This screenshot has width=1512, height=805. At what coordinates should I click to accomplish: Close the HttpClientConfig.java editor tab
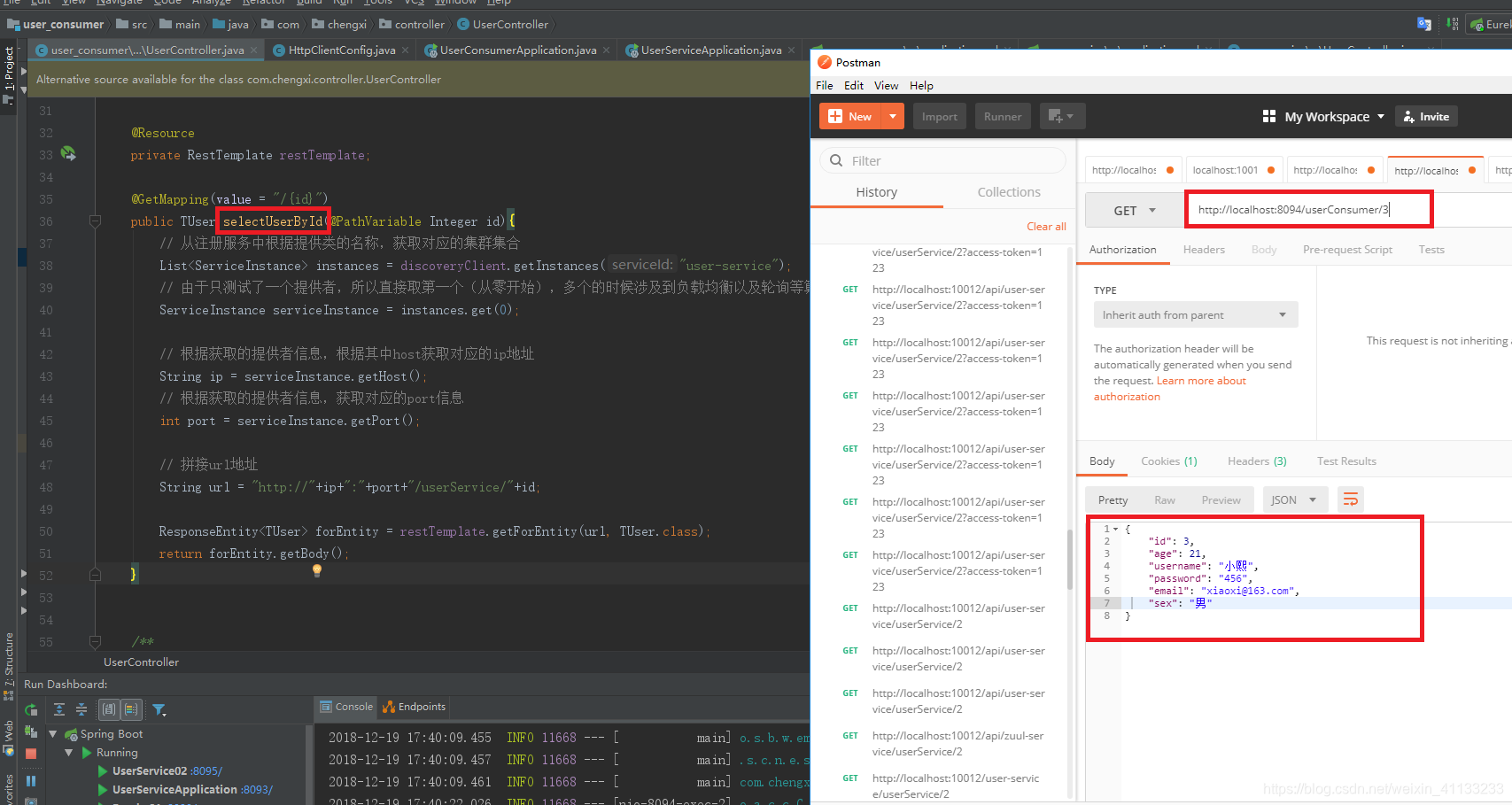coord(405,50)
